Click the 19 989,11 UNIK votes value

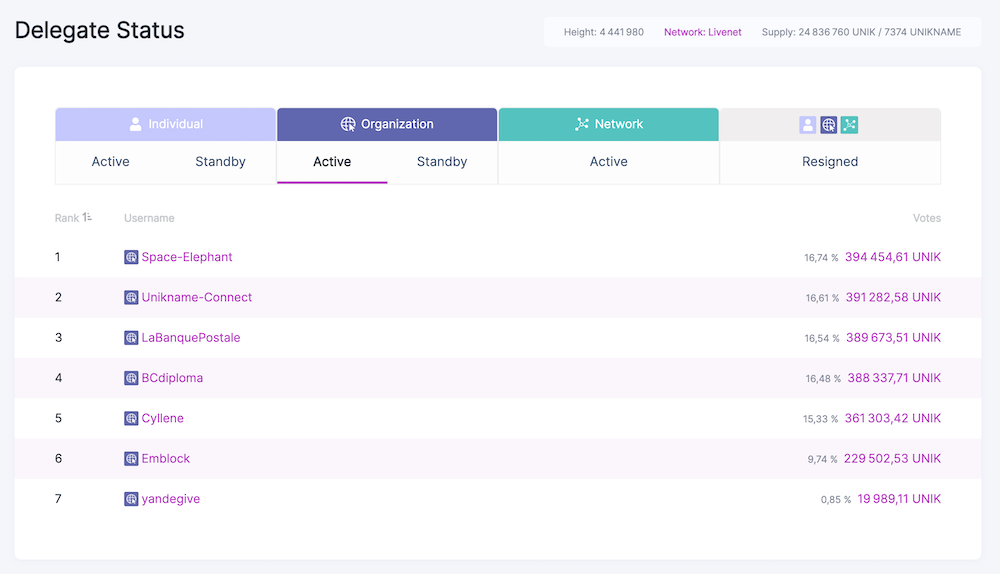(899, 499)
